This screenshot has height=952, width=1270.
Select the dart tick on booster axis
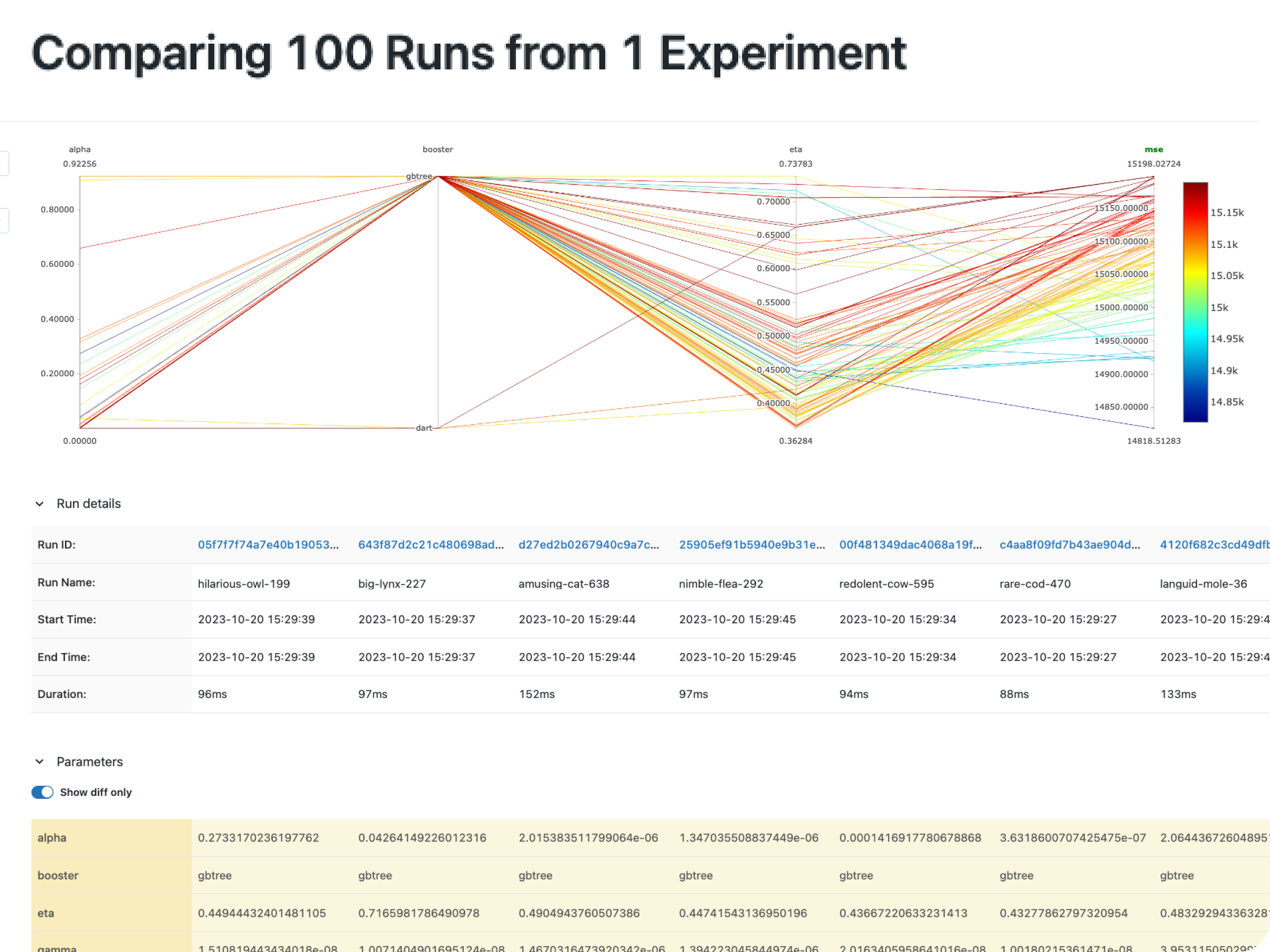coord(424,427)
